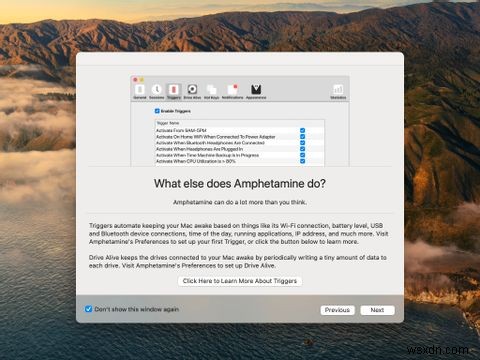Uncheck the Headphones Are Plugged In trigger

302,149
